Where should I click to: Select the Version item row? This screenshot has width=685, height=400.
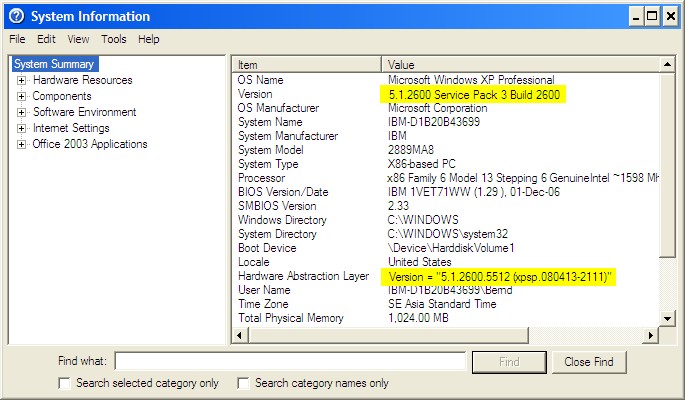pos(255,94)
